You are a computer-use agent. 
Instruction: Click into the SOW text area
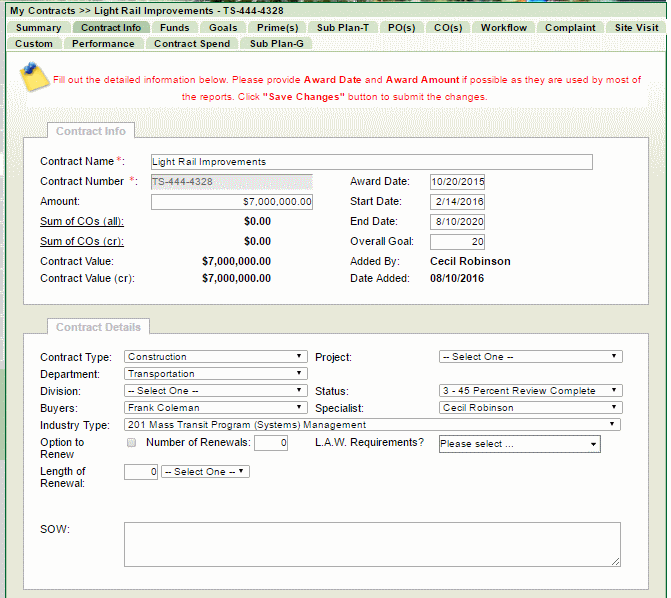372,545
